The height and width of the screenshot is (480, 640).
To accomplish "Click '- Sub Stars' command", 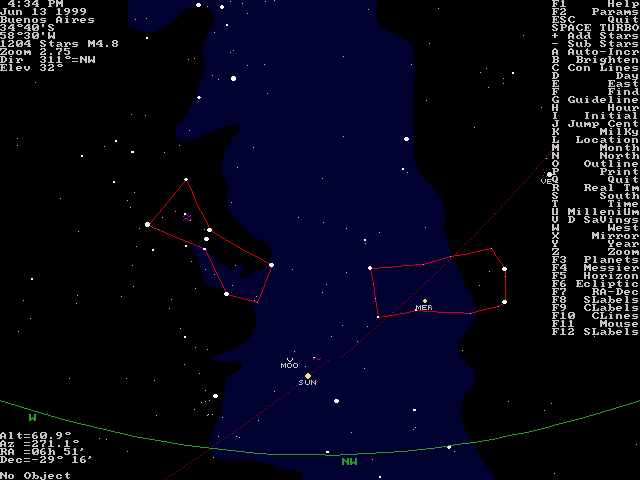I will click(596, 44).
